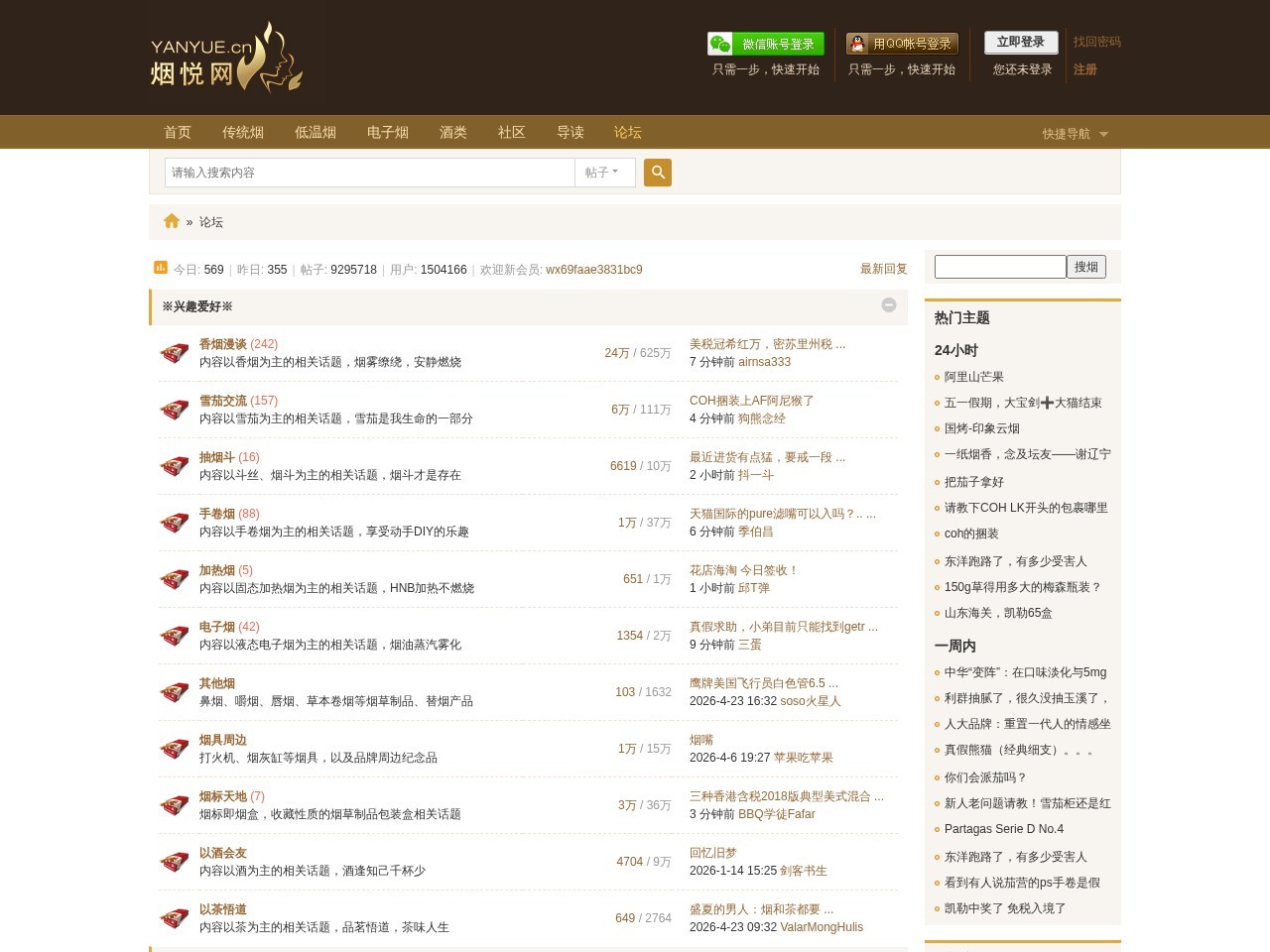The width and height of the screenshot is (1270, 952).
Task: Click the forum icon next to 加热烟
Action: 175,579
